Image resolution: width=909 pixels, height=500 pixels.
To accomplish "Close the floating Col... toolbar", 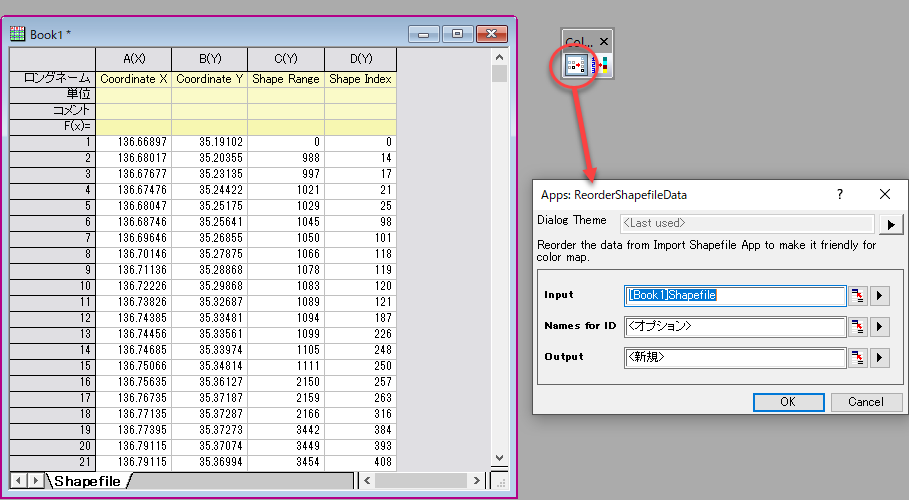I will pos(603,42).
